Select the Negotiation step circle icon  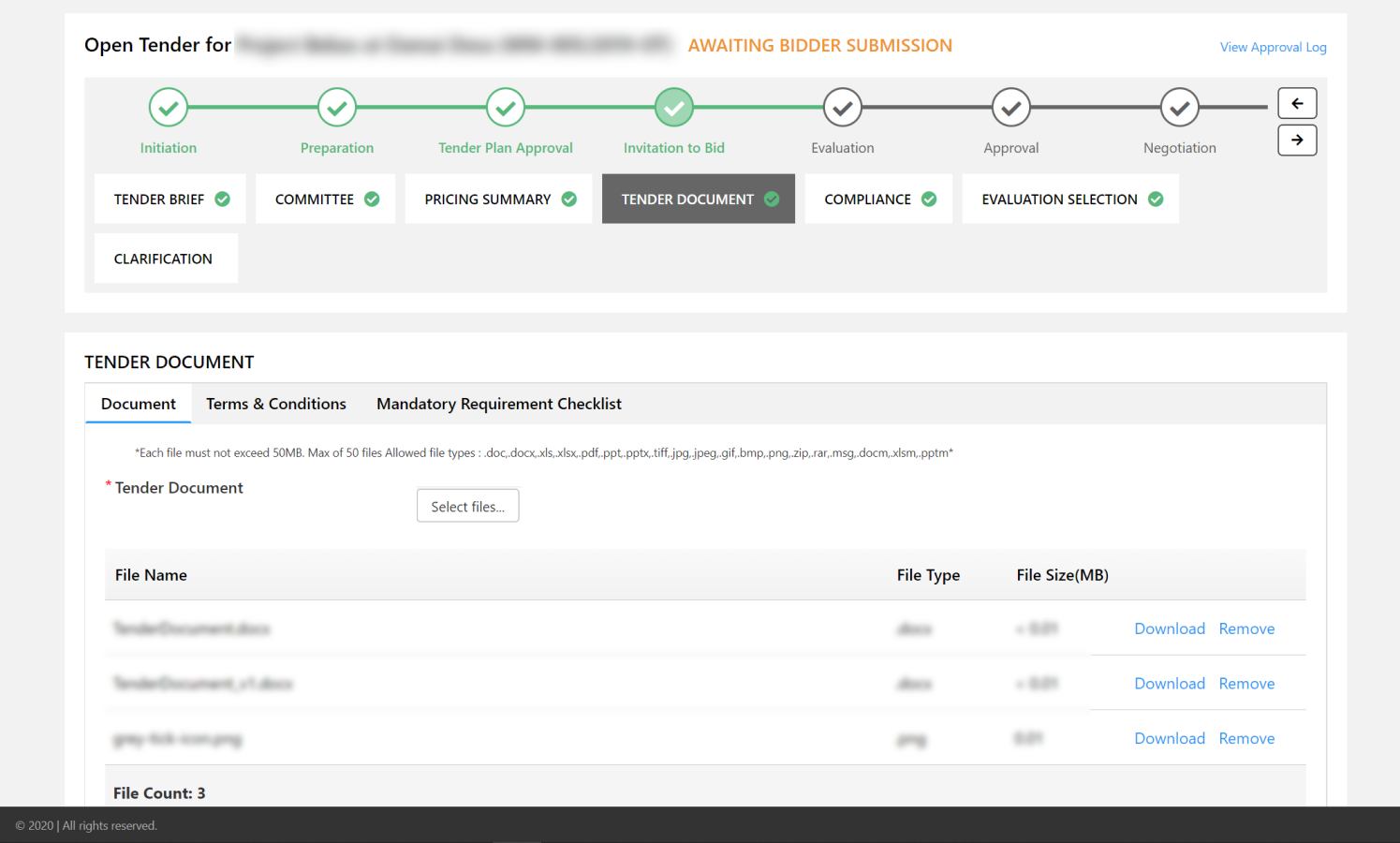point(1179,107)
